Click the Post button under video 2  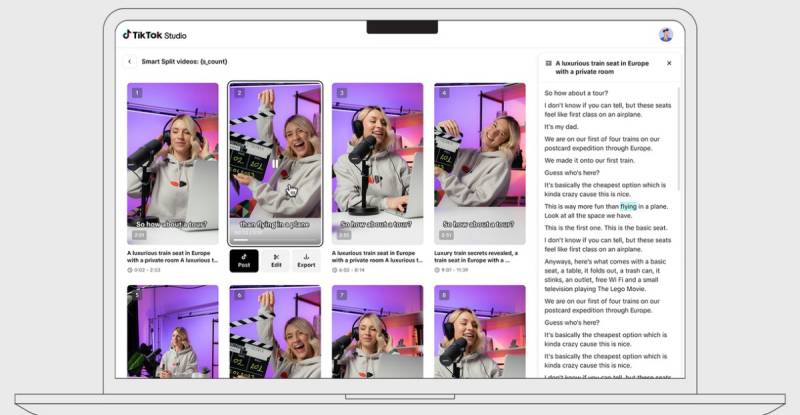coord(244,261)
